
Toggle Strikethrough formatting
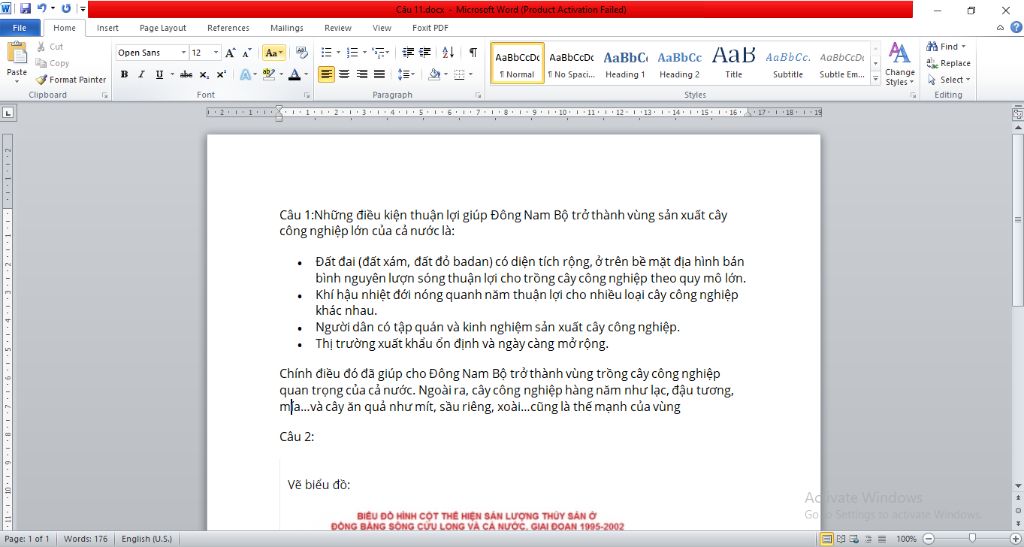click(186, 74)
